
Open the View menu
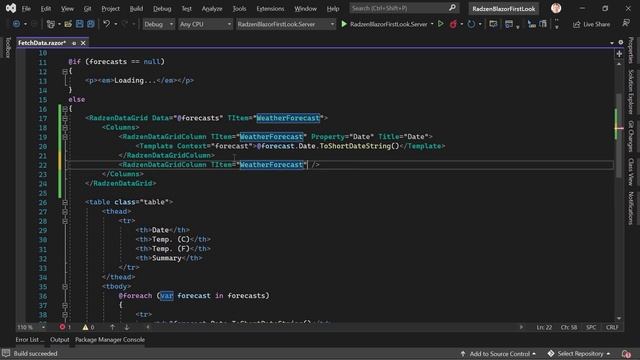coord(67,9)
